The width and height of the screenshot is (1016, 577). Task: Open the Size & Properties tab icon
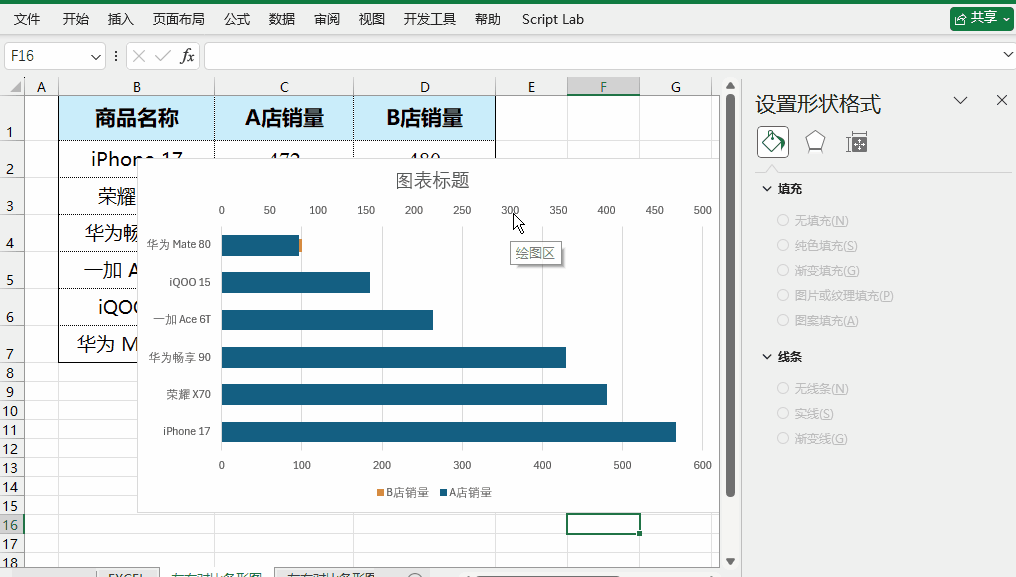coord(856,143)
